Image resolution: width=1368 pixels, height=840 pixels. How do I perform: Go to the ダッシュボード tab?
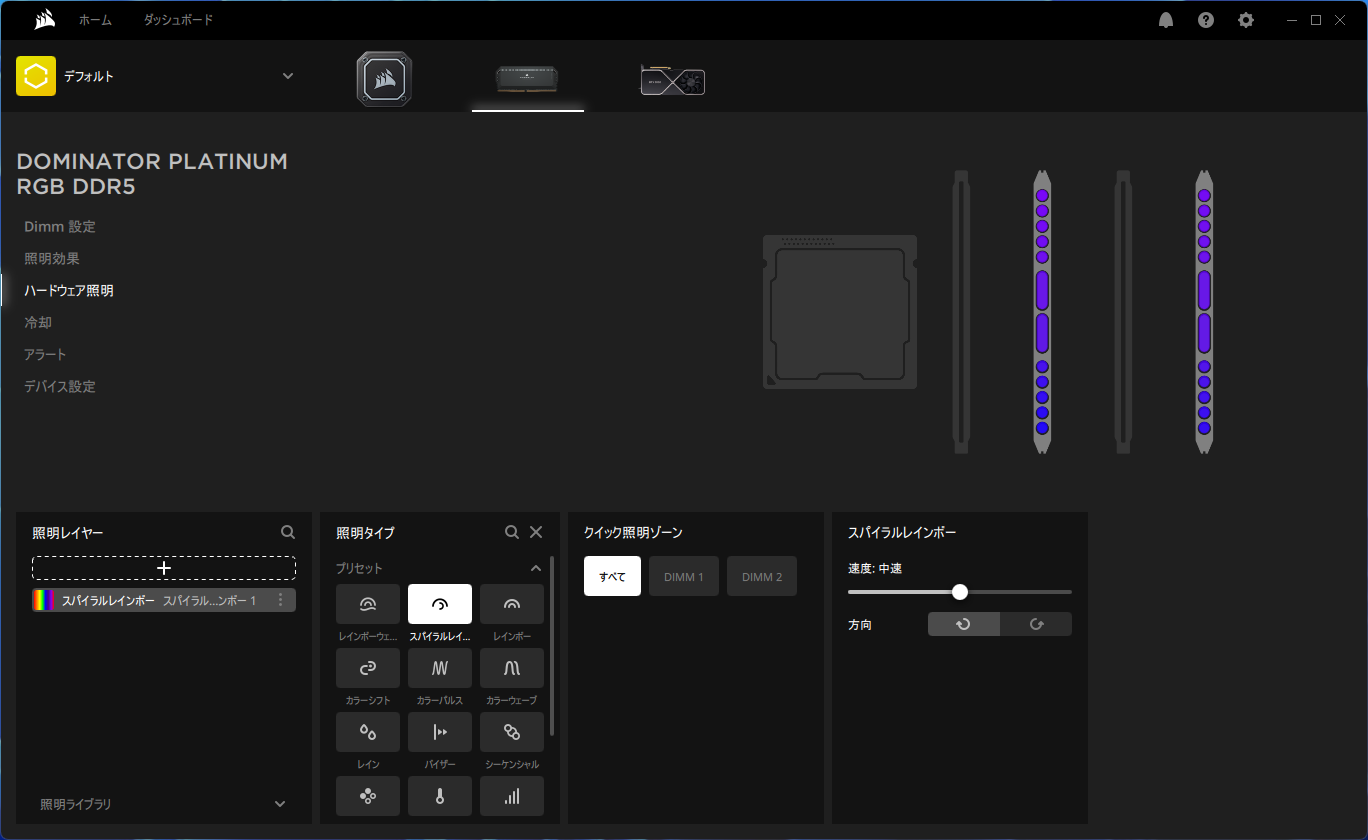(x=178, y=20)
